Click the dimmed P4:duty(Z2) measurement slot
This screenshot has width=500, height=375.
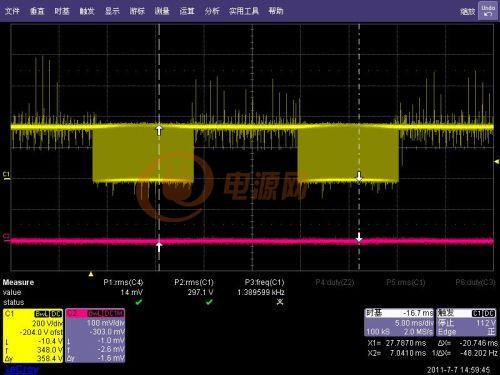point(334,283)
